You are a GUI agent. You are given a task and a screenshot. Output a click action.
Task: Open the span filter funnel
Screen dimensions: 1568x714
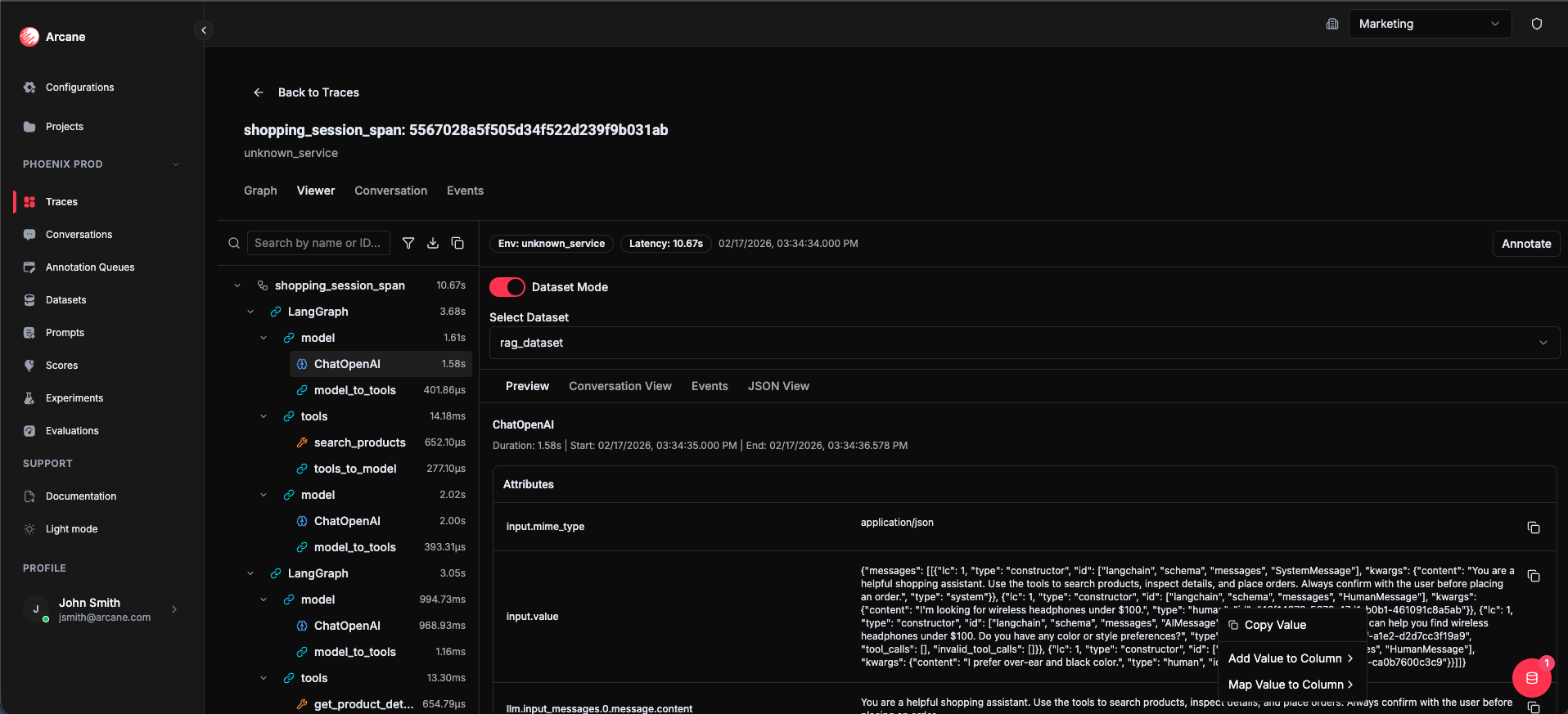[x=408, y=243]
